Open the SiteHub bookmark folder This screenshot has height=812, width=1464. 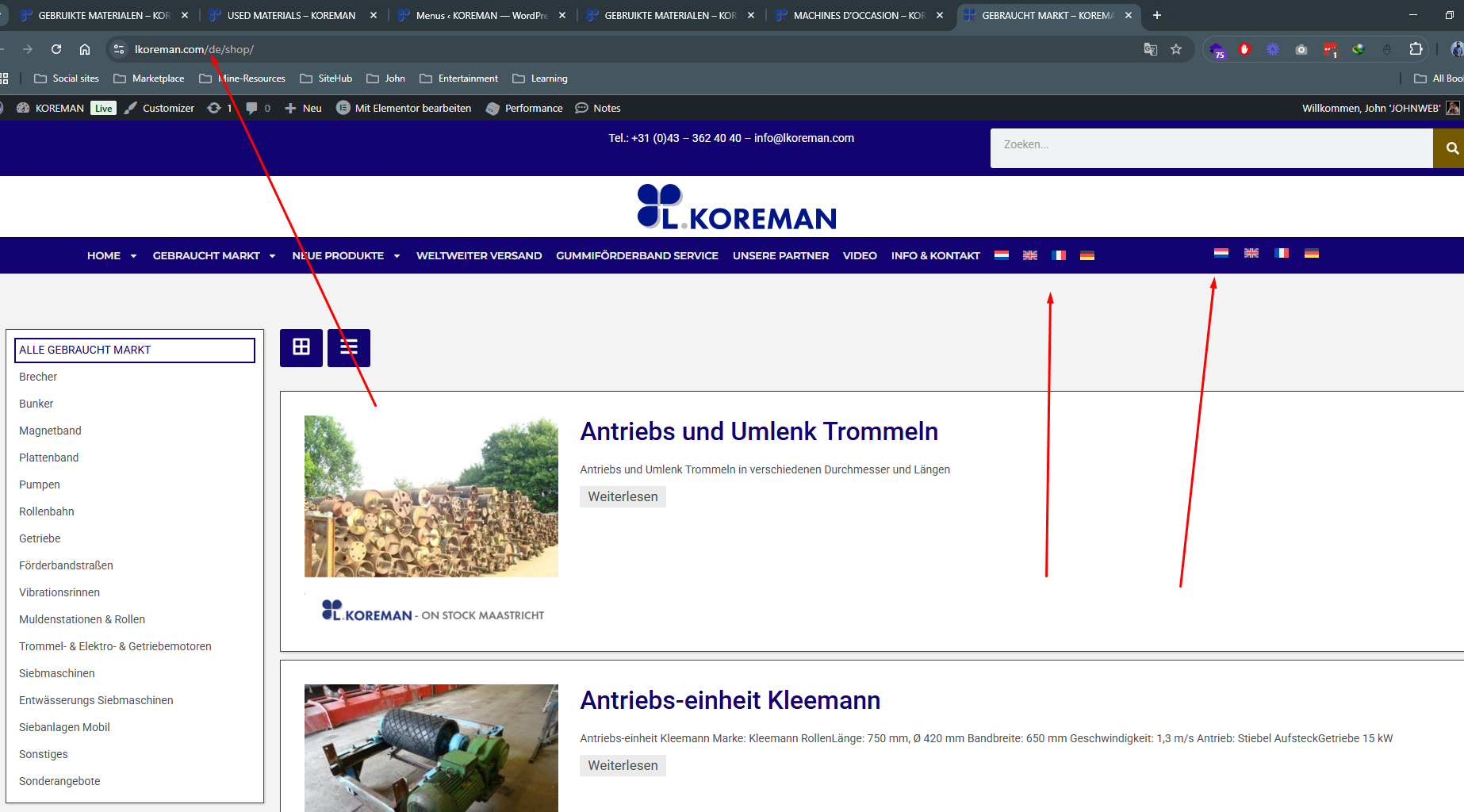[326, 79]
